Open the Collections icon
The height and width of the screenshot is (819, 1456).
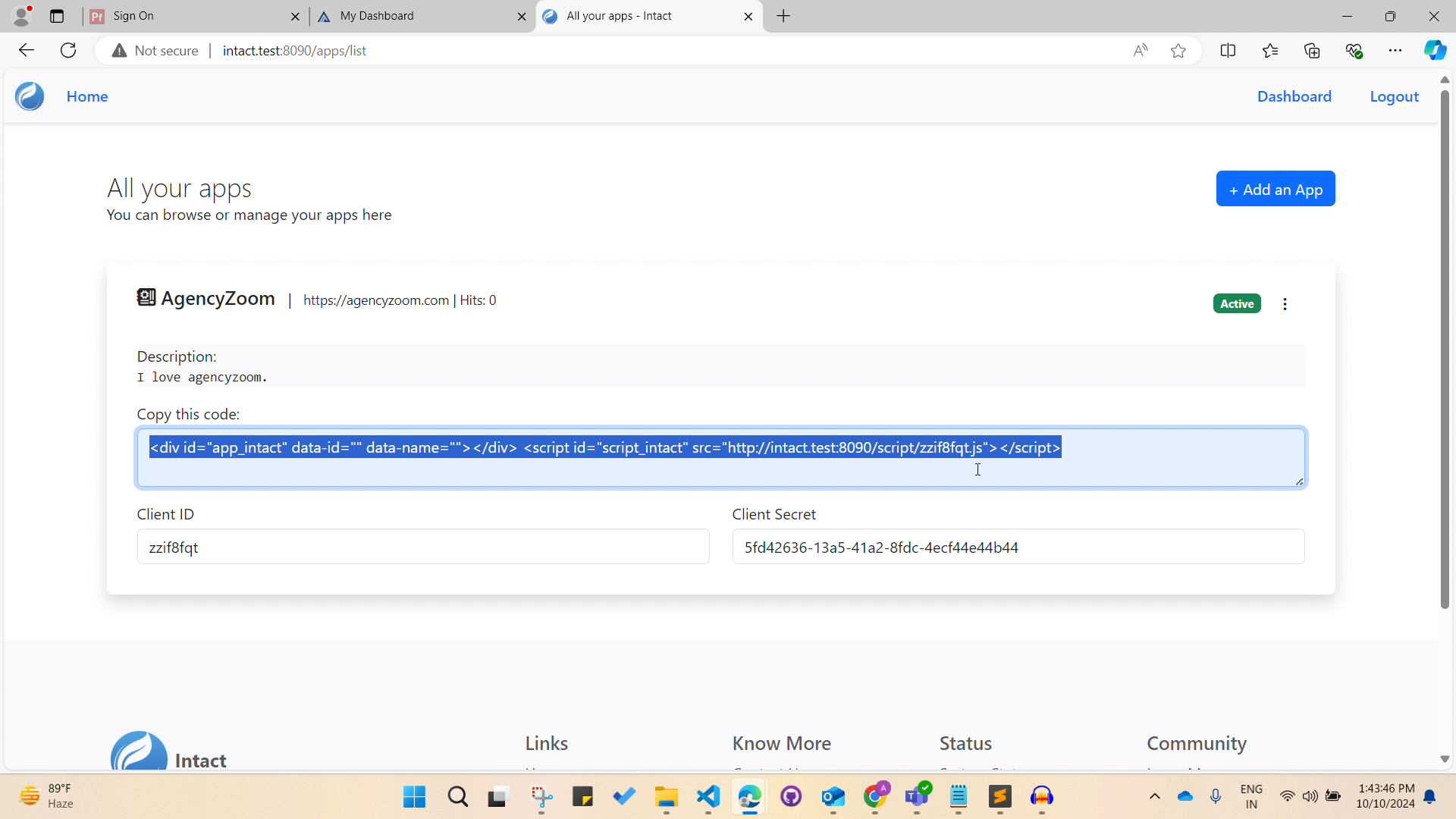[1313, 51]
